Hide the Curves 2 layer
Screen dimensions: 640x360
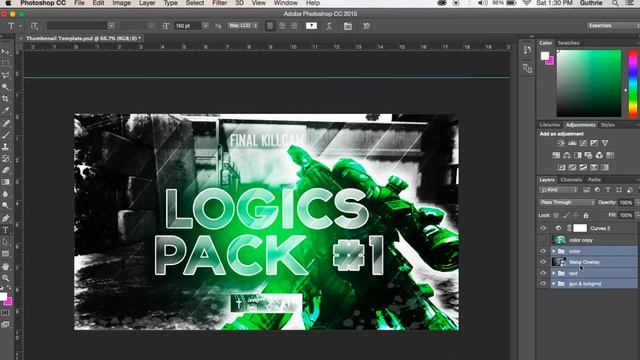coord(543,228)
